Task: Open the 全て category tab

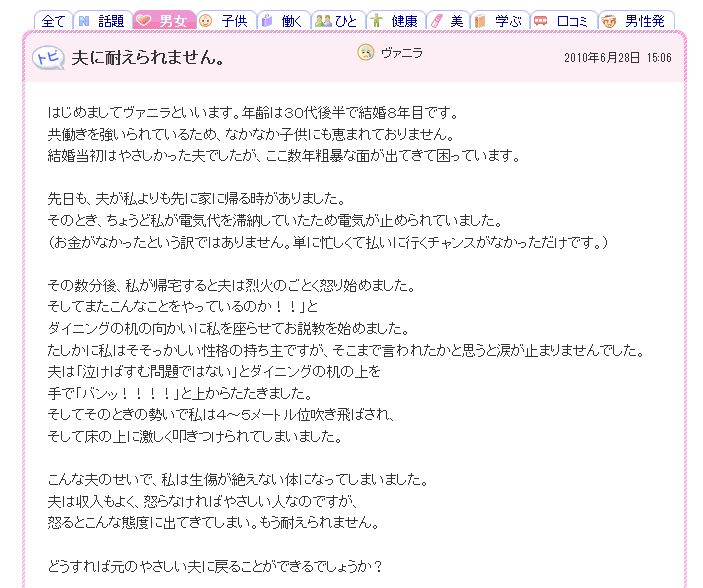Action: (53, 21)
